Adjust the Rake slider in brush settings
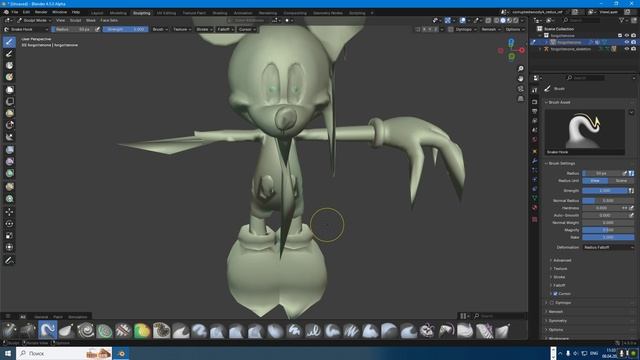This screenshot has width=640, height=360. click(608, 237)
